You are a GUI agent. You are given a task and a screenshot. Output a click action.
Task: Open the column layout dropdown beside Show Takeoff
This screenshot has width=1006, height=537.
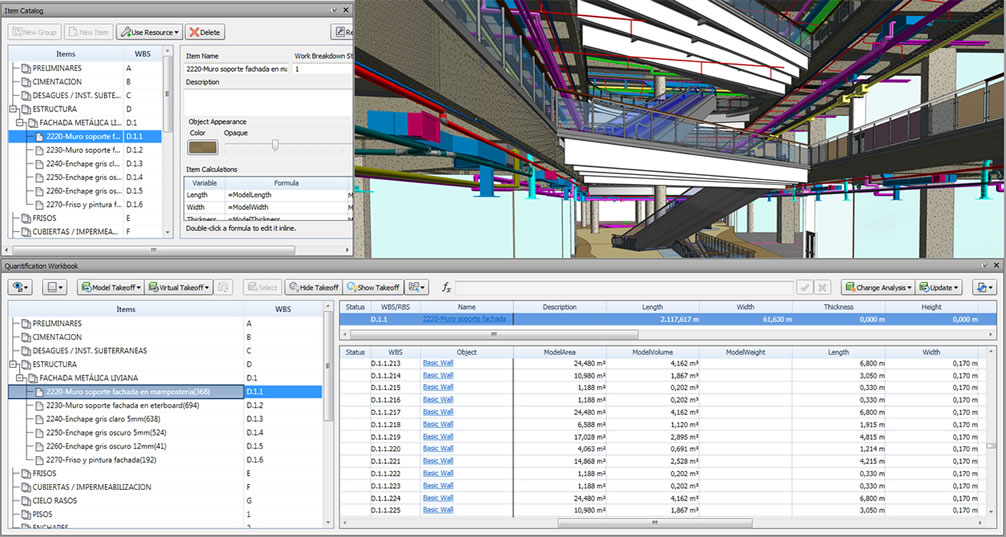pyautogui.click(x=419, y=287)
